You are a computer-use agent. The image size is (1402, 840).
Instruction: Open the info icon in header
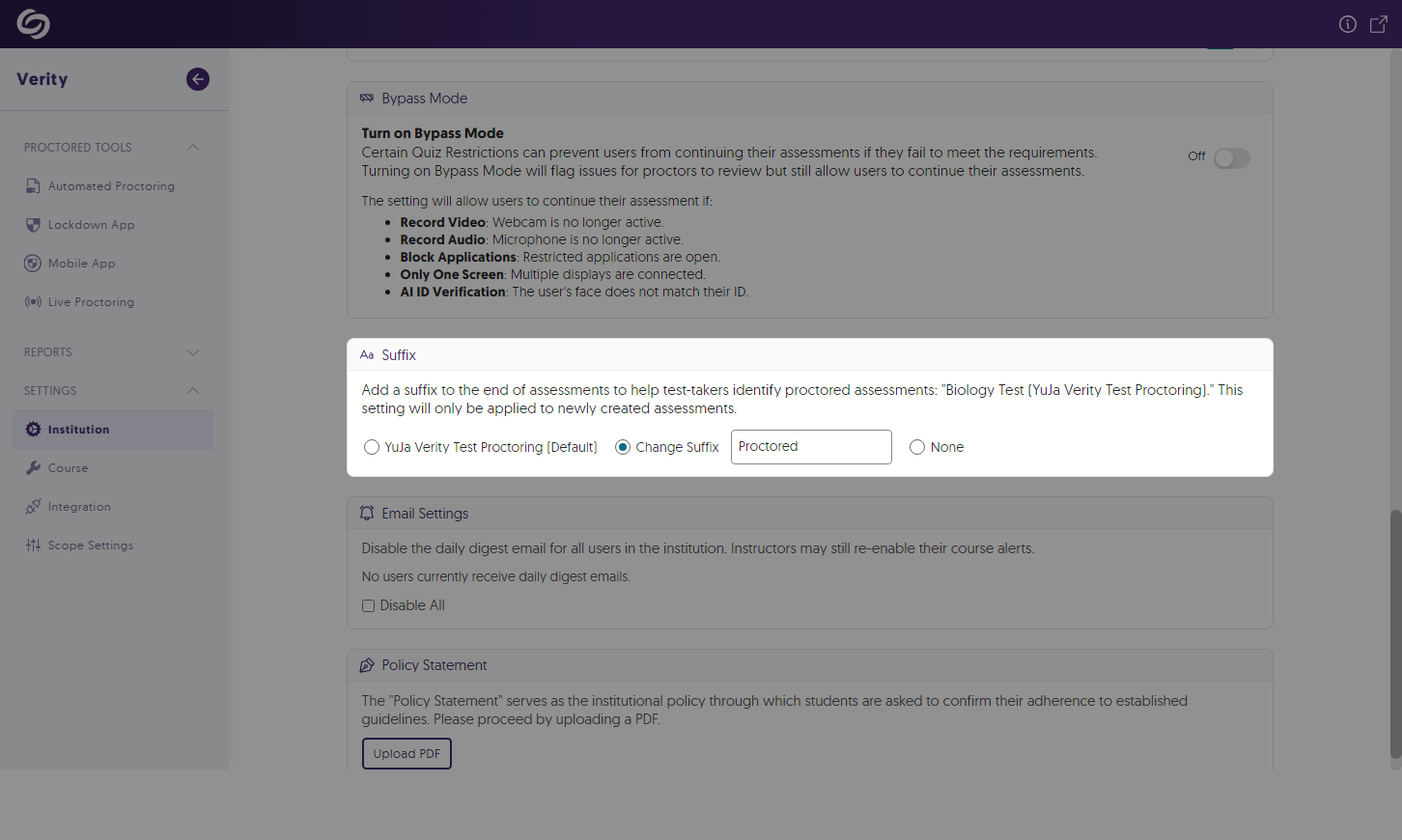tap(1348, 24)
